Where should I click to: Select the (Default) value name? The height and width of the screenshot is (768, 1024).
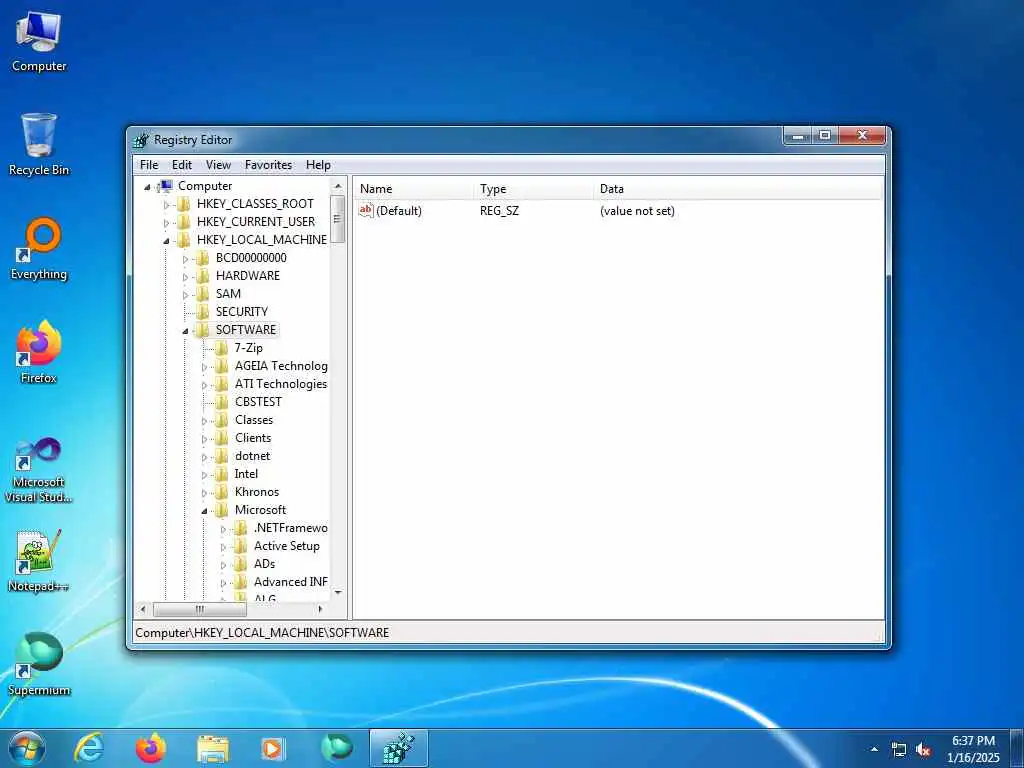click(399, 211)
